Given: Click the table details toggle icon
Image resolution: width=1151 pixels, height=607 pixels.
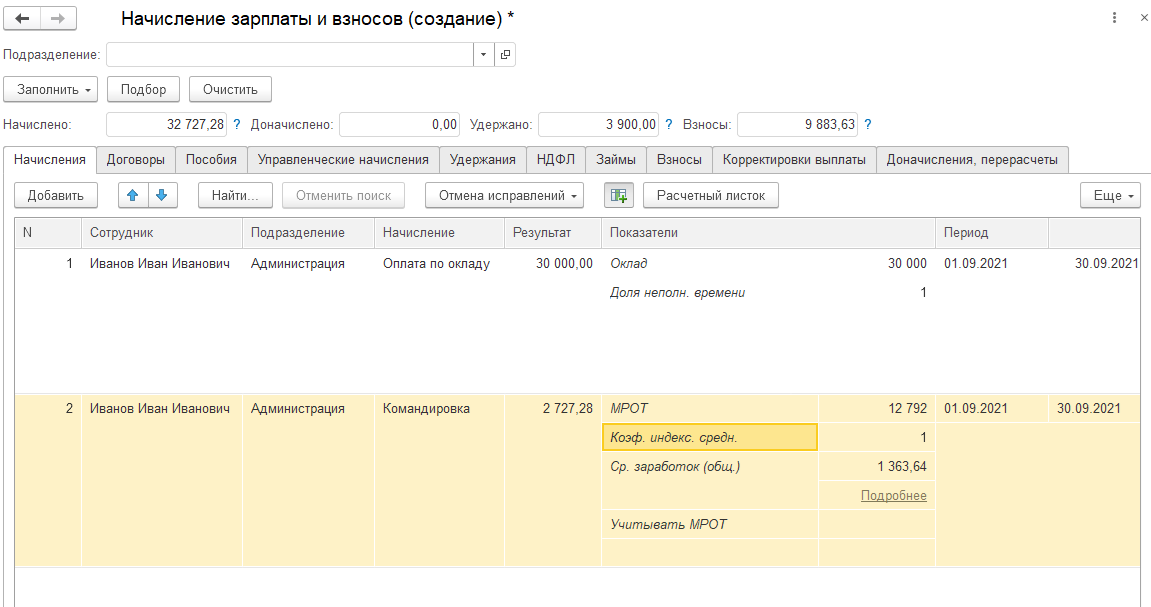Looking at the screenshot, I should pos(619,195).
